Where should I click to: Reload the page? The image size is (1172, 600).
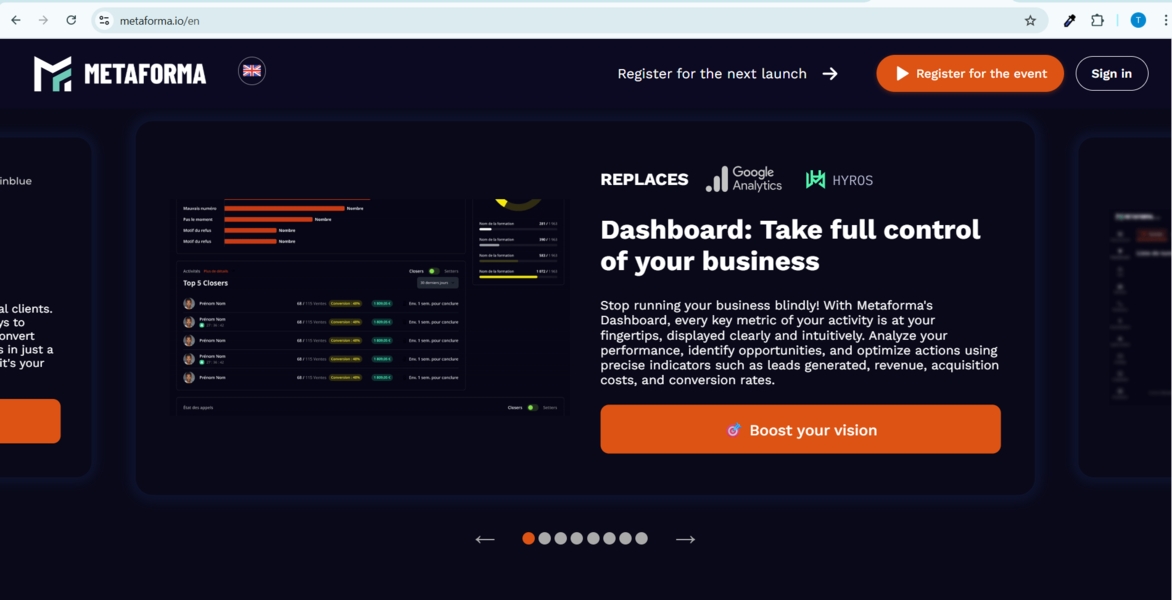pyautogui.click(x=71, y=20)
